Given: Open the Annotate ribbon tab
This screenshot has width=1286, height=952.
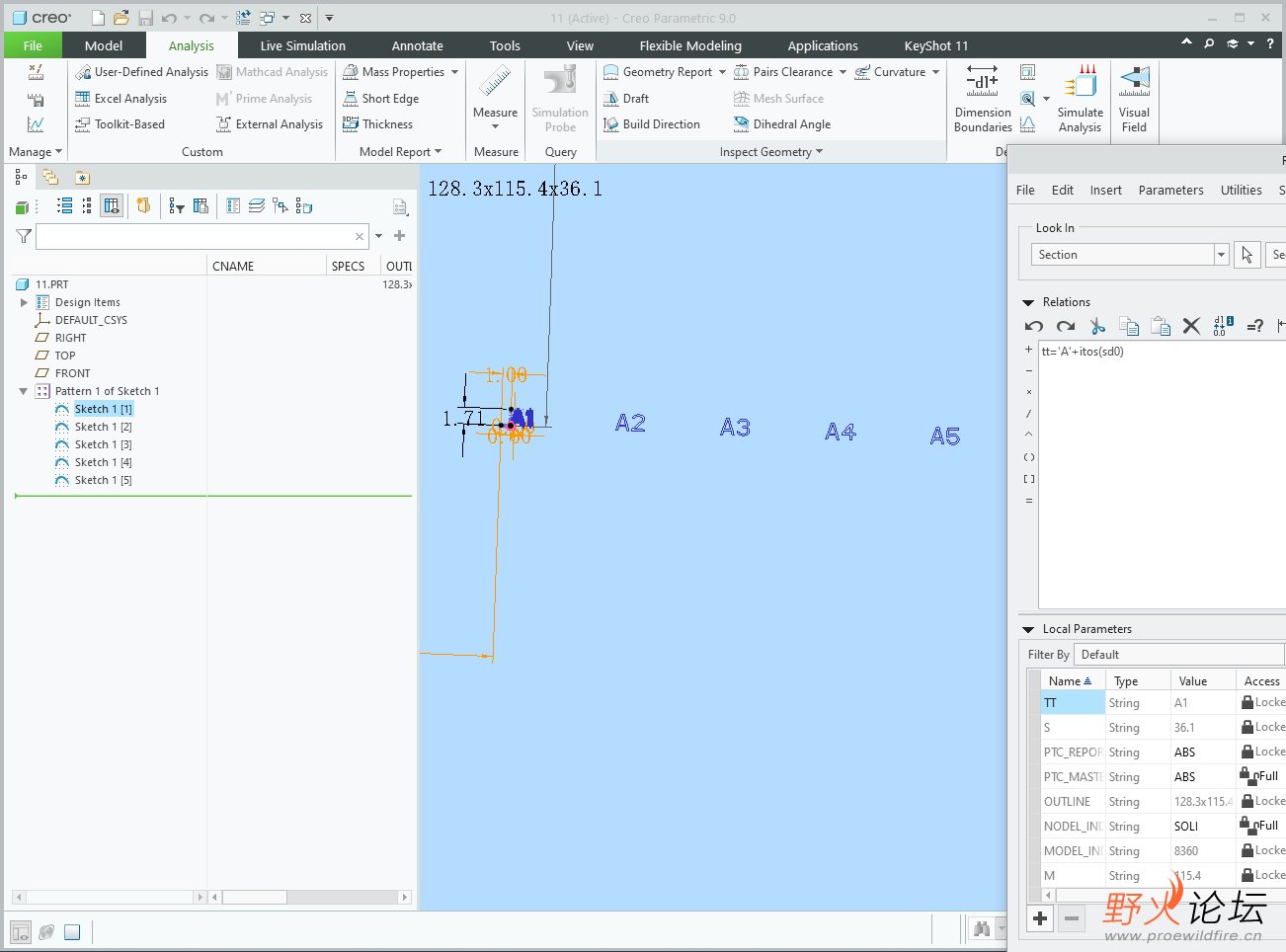Looking at the screenshot, I should click(417, 45).
